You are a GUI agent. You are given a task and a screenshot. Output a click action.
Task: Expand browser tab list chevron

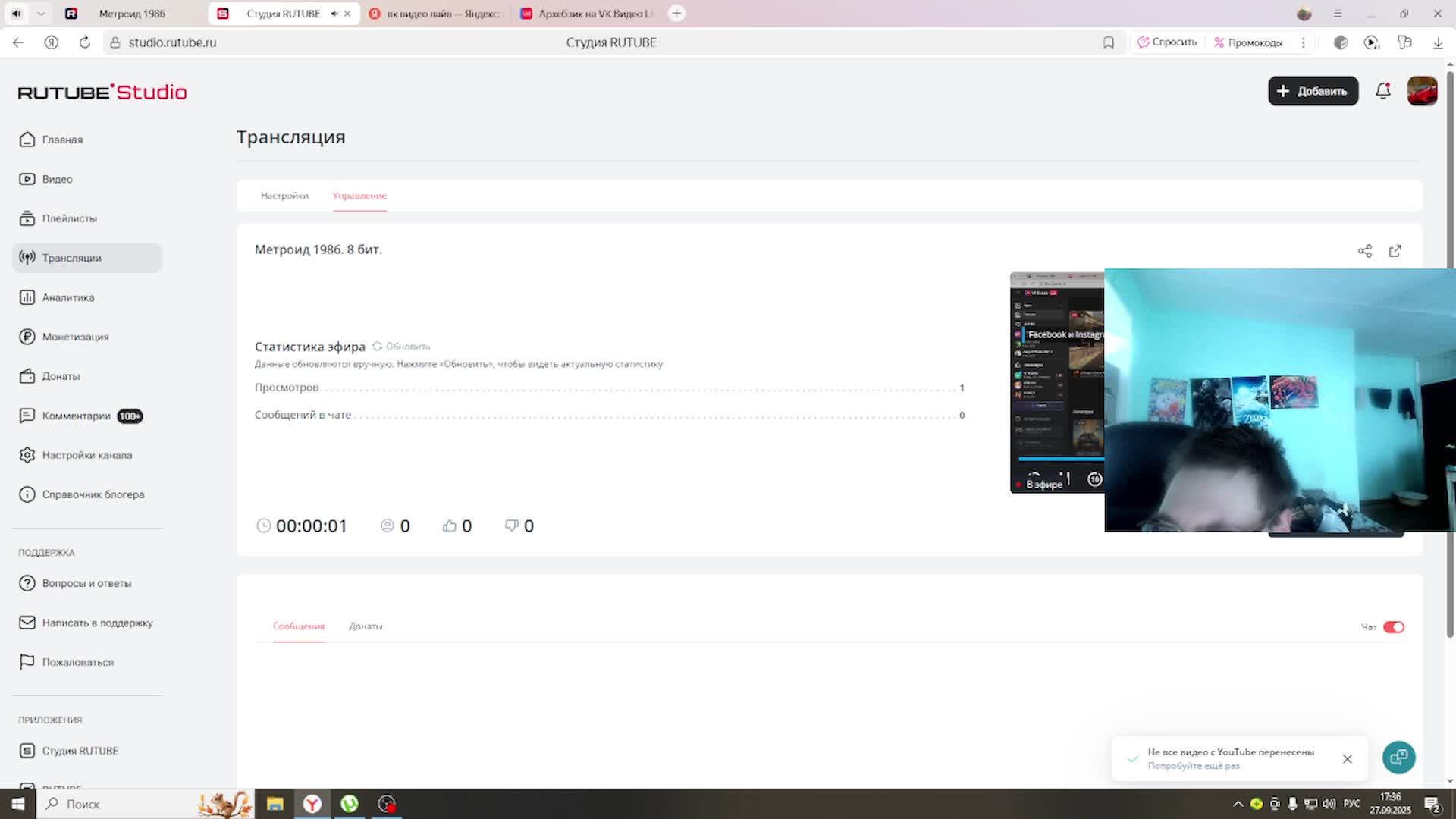(41, 14)
